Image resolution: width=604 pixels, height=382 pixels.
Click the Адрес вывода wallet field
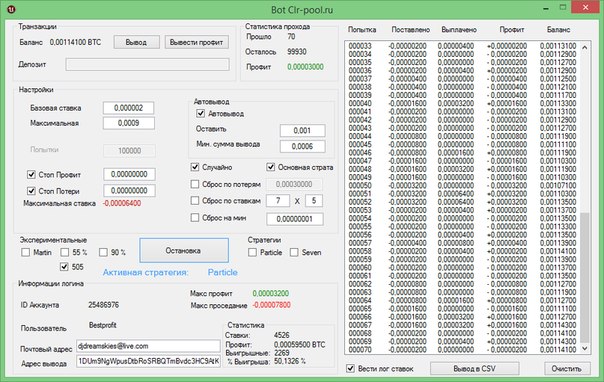148,361
